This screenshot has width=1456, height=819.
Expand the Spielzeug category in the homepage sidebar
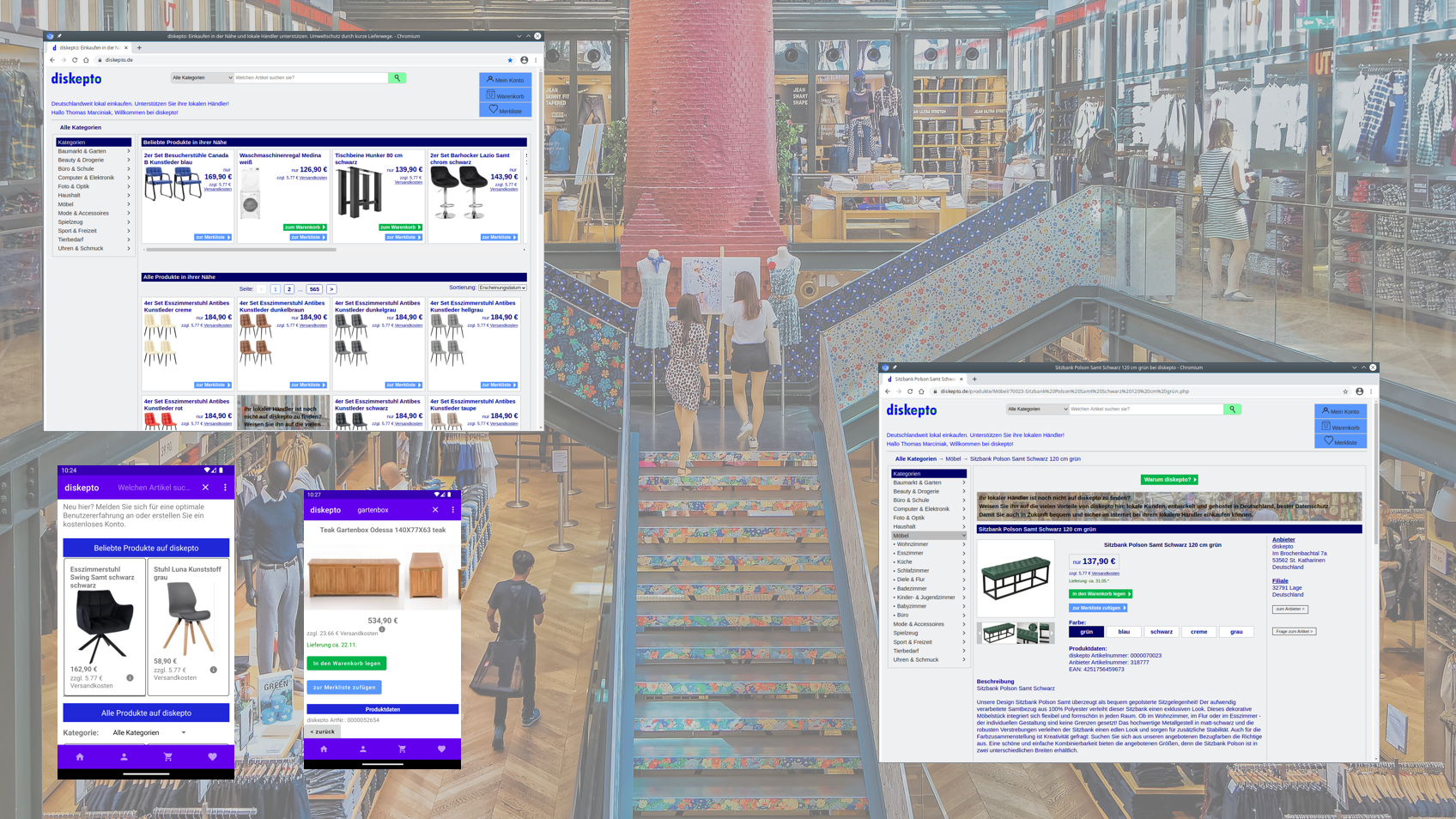pyautogui.click(x=94, y=222)
